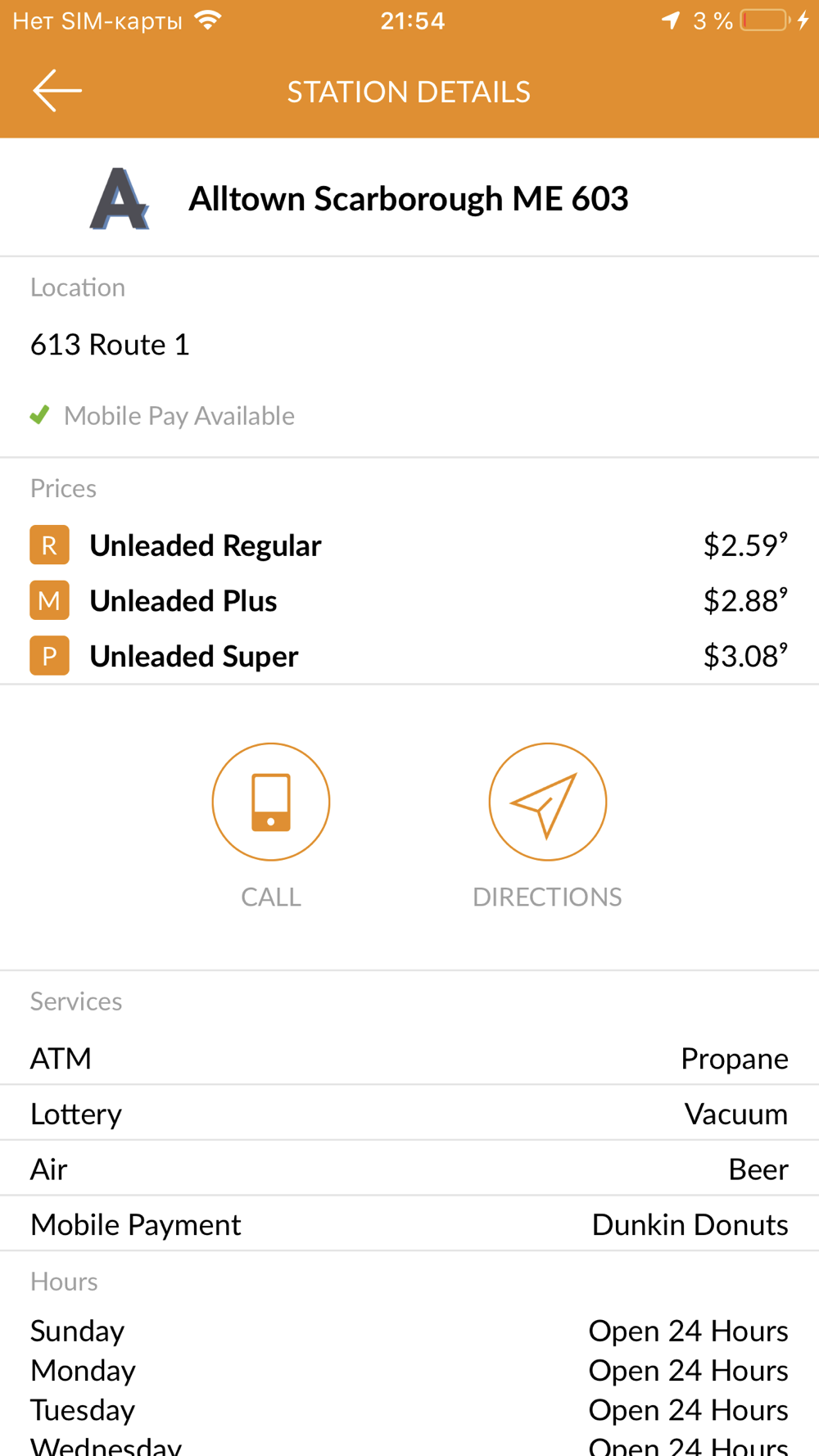Viewport: 819px width, 1456px height.
Task: Tap the CALL label
Action: [271, 897]
